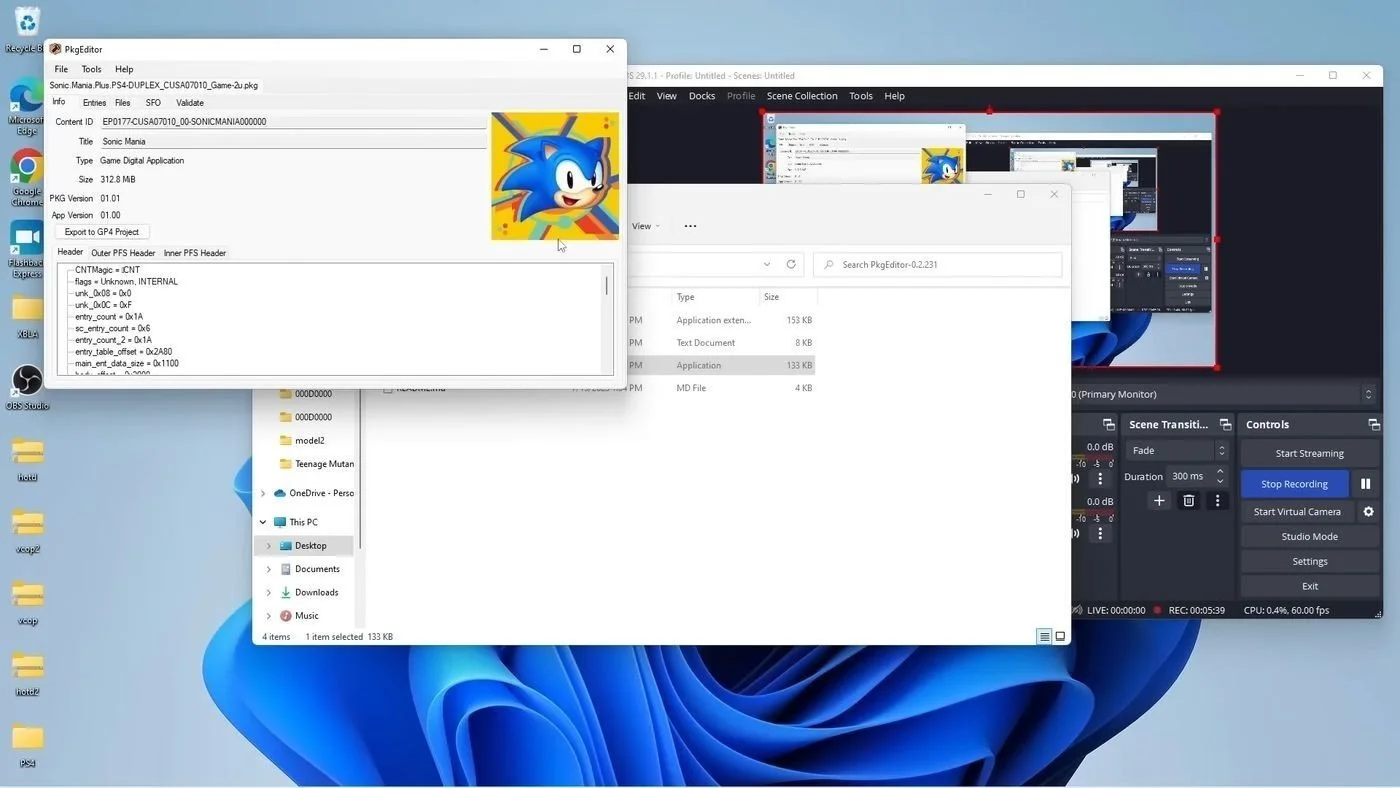Viewport: 1400px width, 788px height.
Task: Open the virtual camera gear settings icon
Action: [x=1368, y=511]
